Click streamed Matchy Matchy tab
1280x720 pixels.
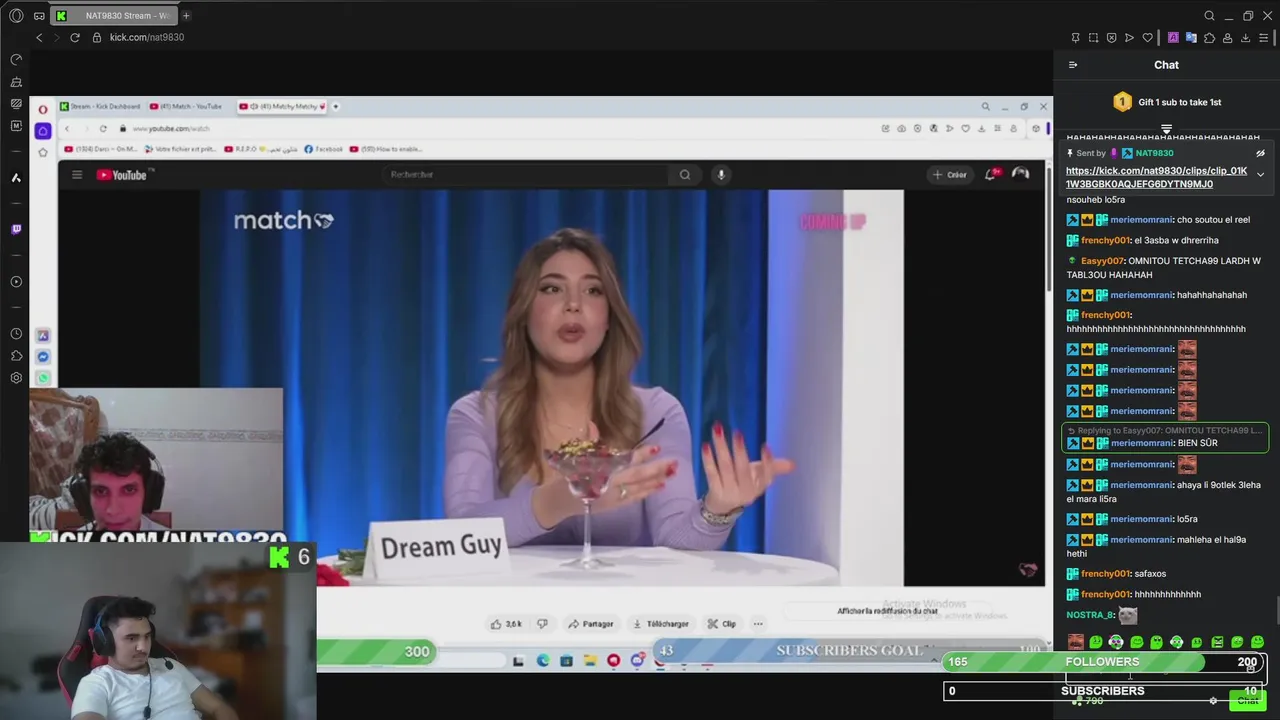[x=283, y=106]
